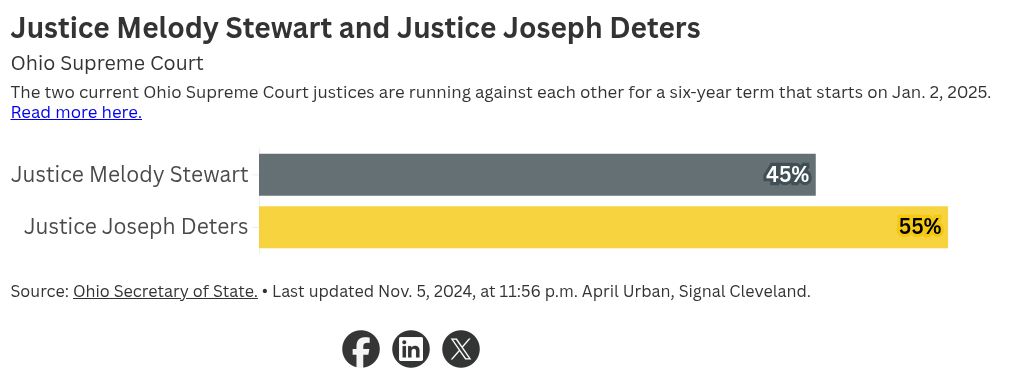This screenshot has width=1020, height=390.
Task: Open the Ohio Secretary of State source link
Action: 165,291
